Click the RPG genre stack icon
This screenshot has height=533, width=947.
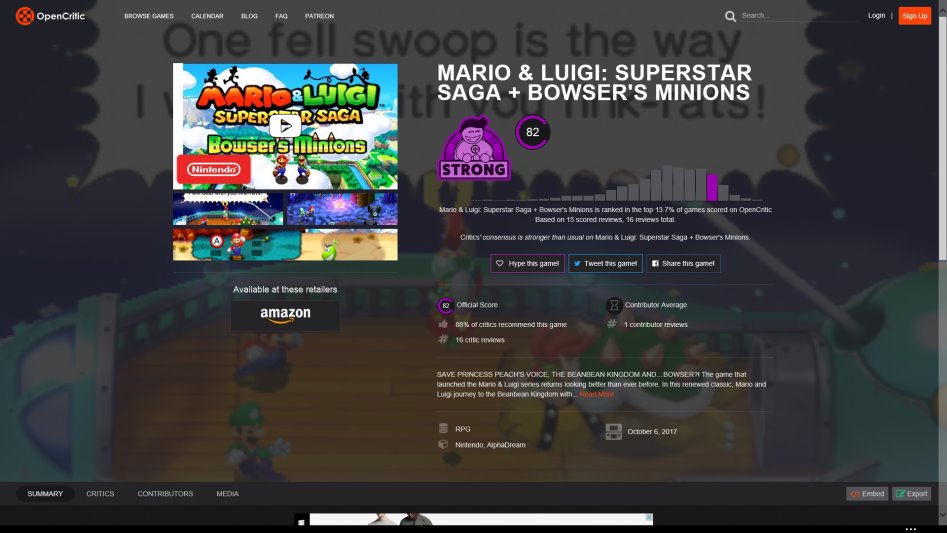point(443,429)
